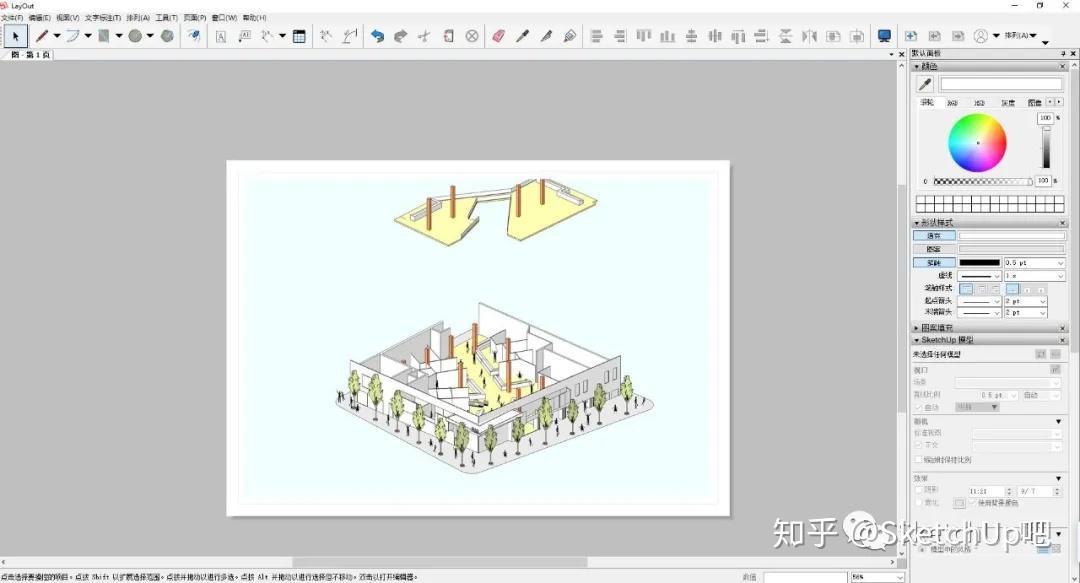Select the eyedropper in the Colors panel

(x=925, y=83)
